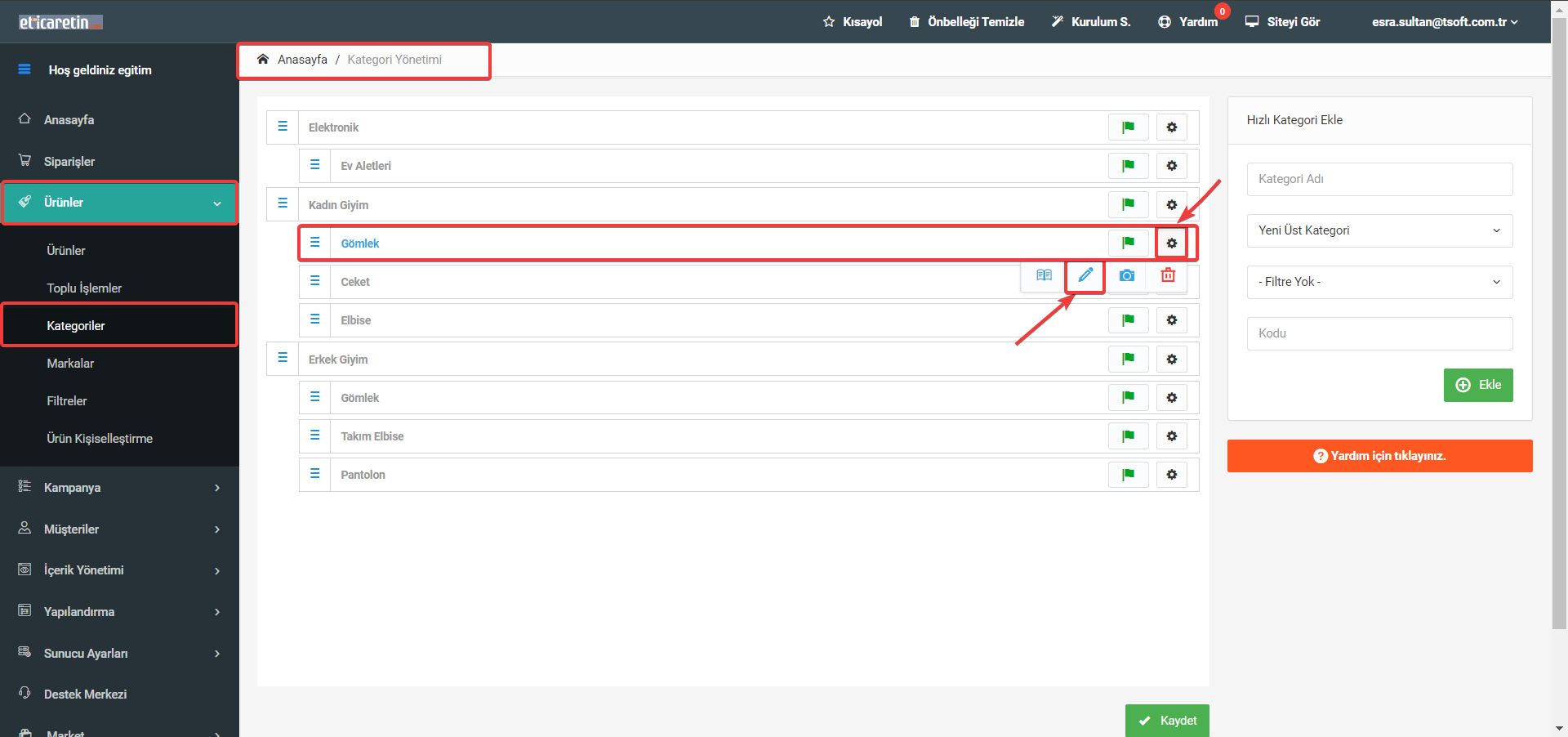Toggle green flag status for Ev Aletleri
This screenshot has width=1568, height=737.
click(1128, 166)
